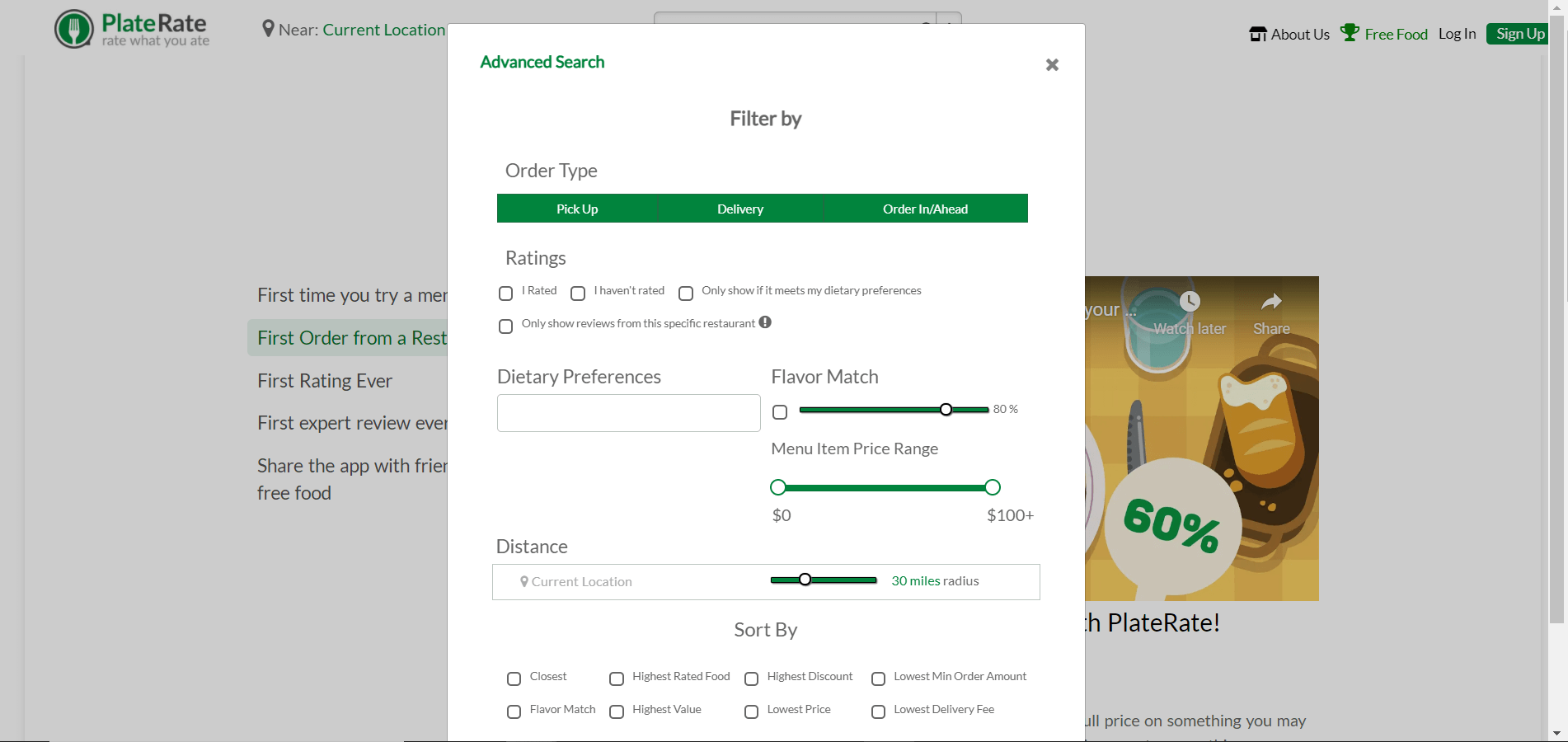The width and height of the screenshot is (1568, 742).
Task: Select the Highest Rated Food sort option
Action: pos(617,679)
